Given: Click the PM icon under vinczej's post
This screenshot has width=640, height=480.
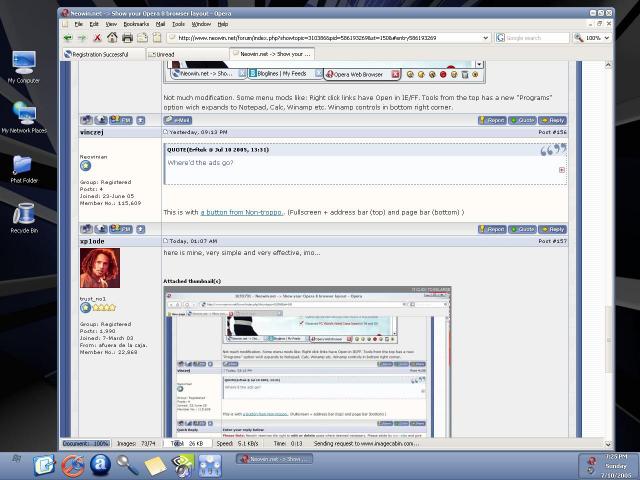Looking at the screenshot, I should click(121, 229).
